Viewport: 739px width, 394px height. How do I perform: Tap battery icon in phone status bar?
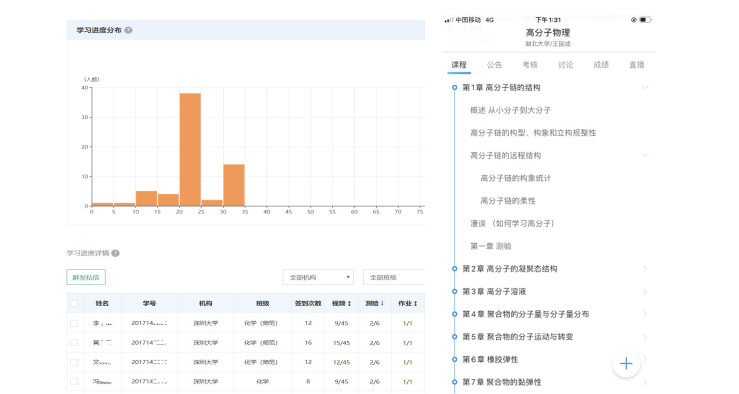(646, 20)
